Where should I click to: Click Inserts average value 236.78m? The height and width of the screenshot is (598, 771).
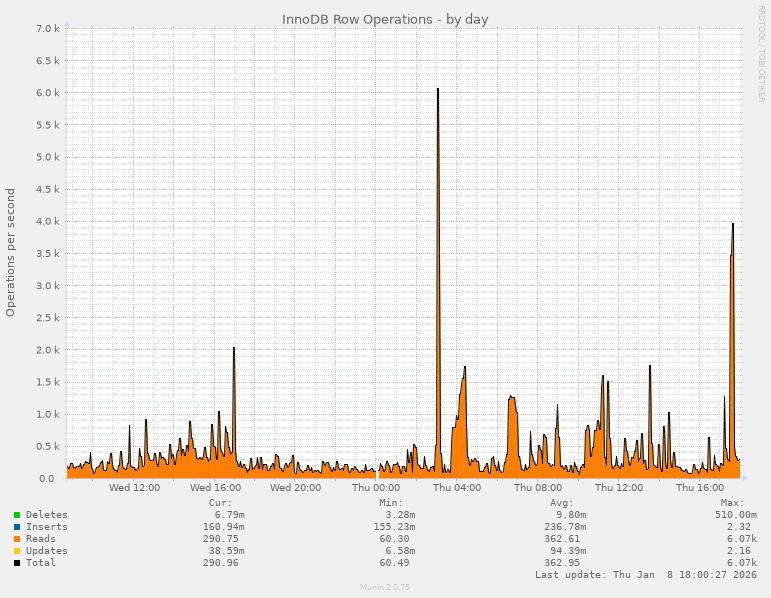pyautogui.click(x=565, y=527)
